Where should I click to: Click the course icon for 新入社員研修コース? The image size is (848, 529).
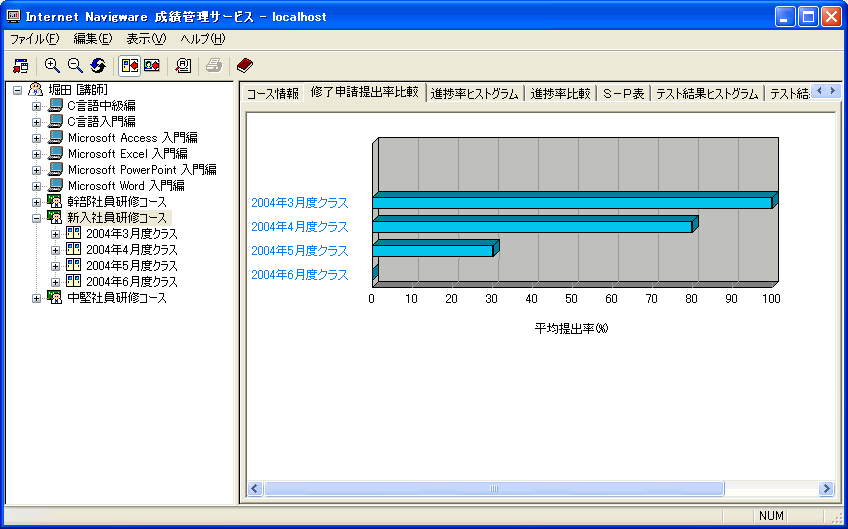(55, 217)
